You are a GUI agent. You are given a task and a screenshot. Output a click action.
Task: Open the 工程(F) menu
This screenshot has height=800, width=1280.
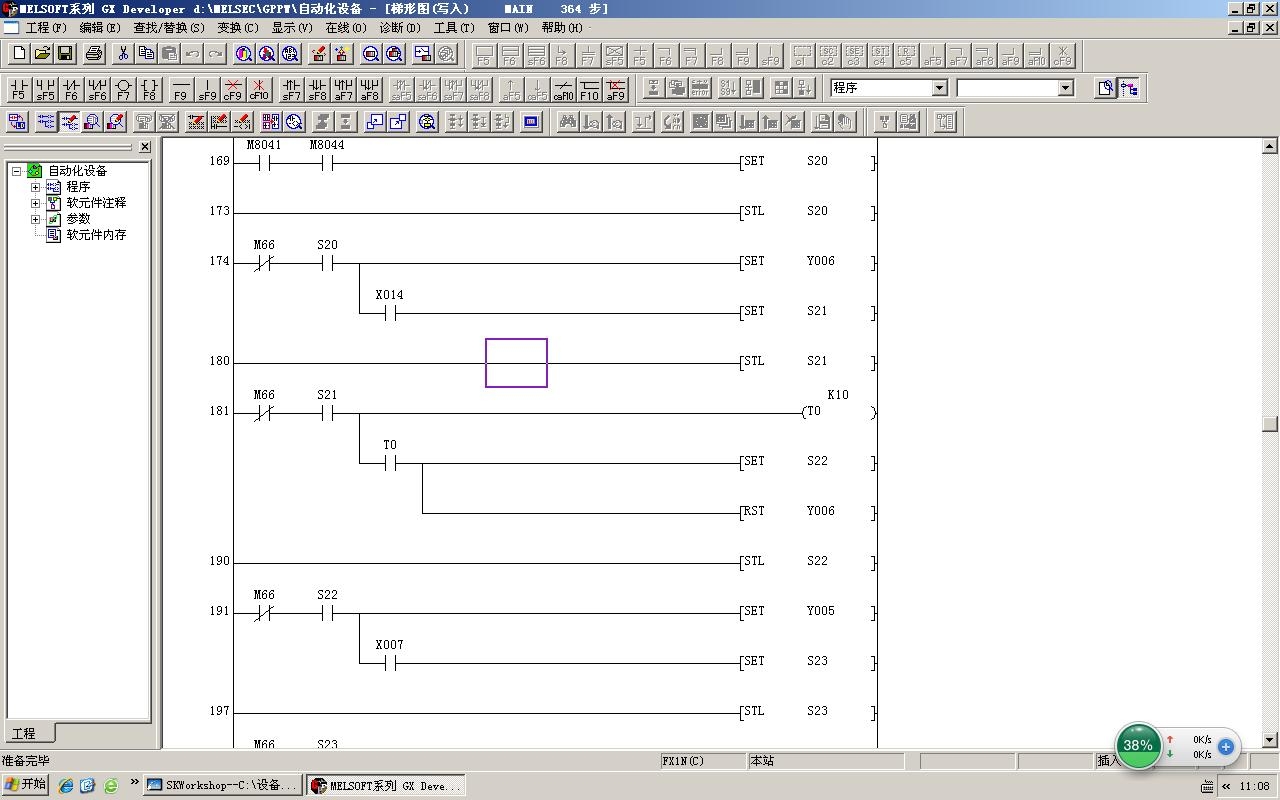(x=46, y=28)
